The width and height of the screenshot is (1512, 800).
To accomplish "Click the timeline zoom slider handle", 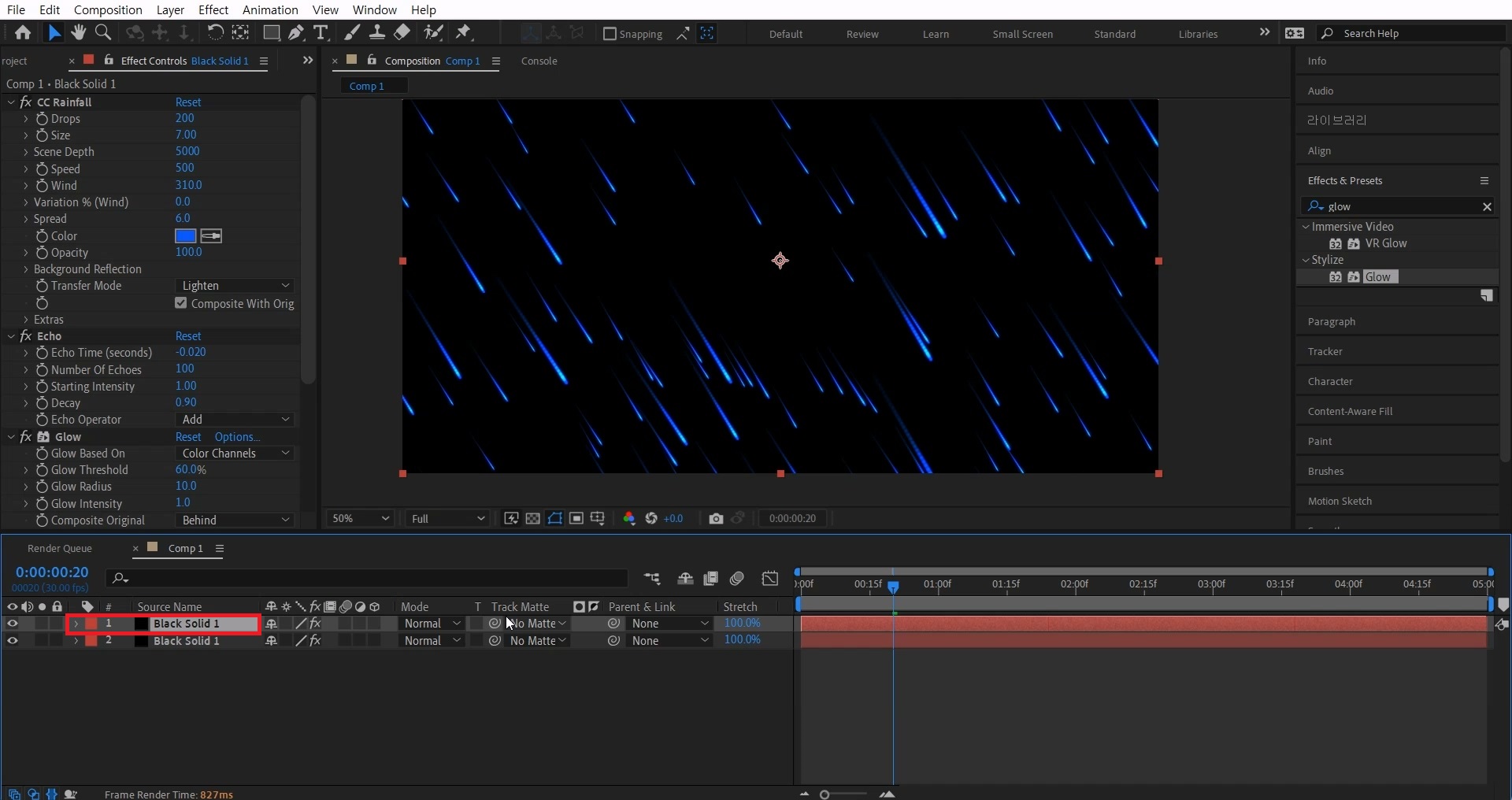I will (825, 794).
